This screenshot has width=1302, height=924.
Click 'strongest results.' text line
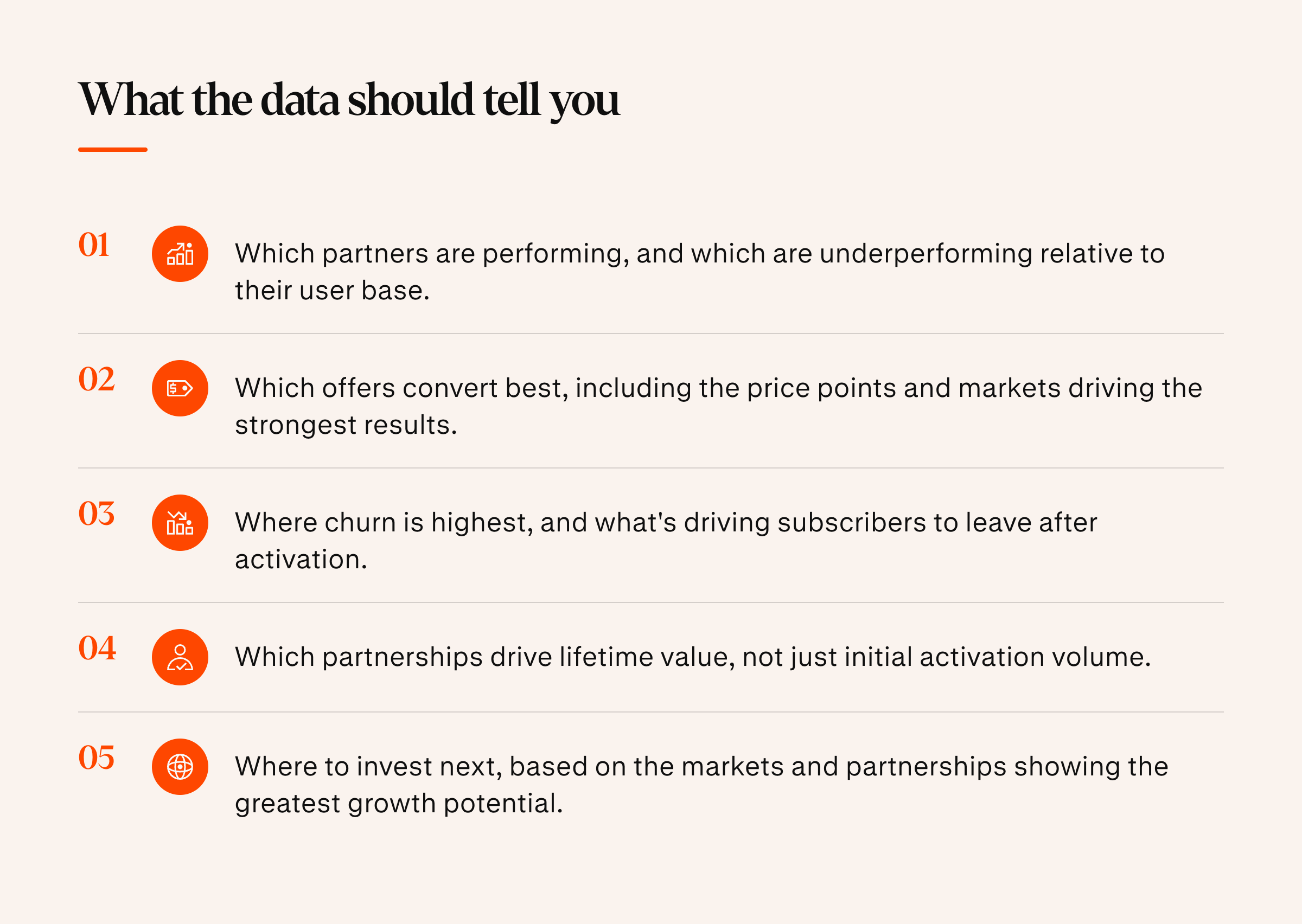click(x=346, y=425)
